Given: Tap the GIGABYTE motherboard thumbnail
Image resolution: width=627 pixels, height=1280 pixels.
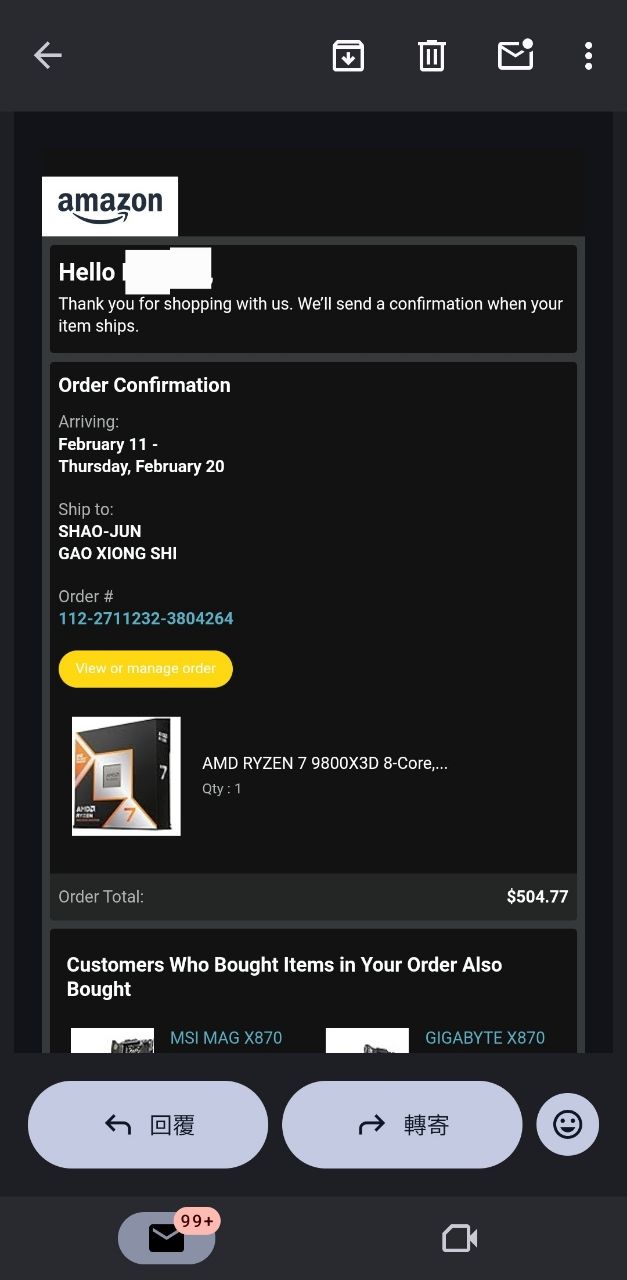Looking at the screenshot, I should (x=367, y=1040).
